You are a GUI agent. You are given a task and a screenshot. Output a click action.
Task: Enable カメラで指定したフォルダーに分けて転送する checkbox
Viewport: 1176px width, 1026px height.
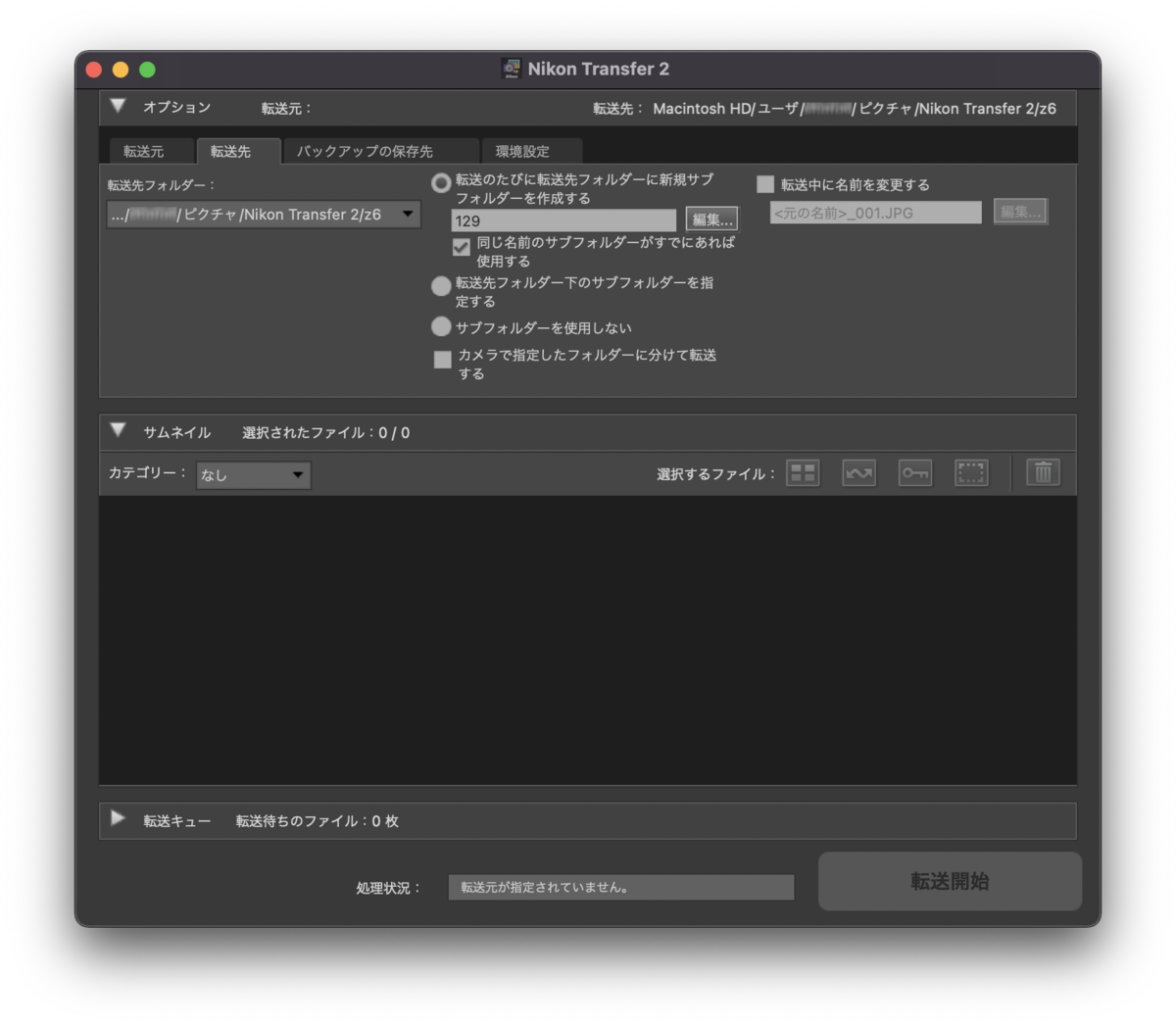[x=443, y=360]
